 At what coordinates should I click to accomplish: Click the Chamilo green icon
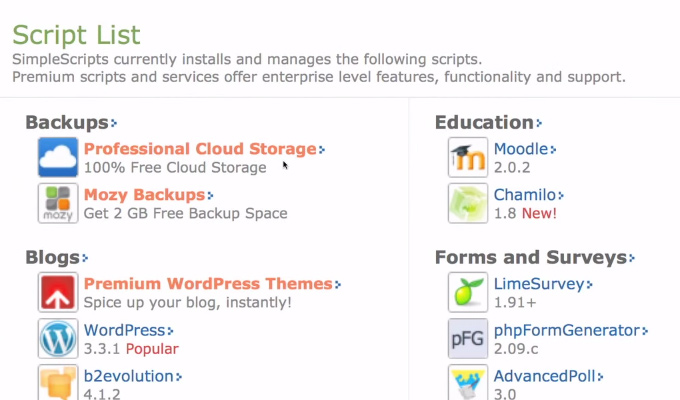[x=468, y=203]
